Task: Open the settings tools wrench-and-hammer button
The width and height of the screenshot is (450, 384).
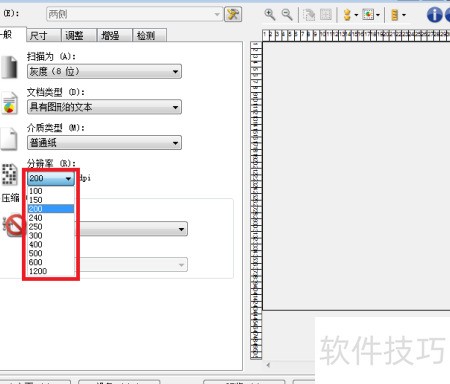Action: pyautogui.click(x=233, y=14)
